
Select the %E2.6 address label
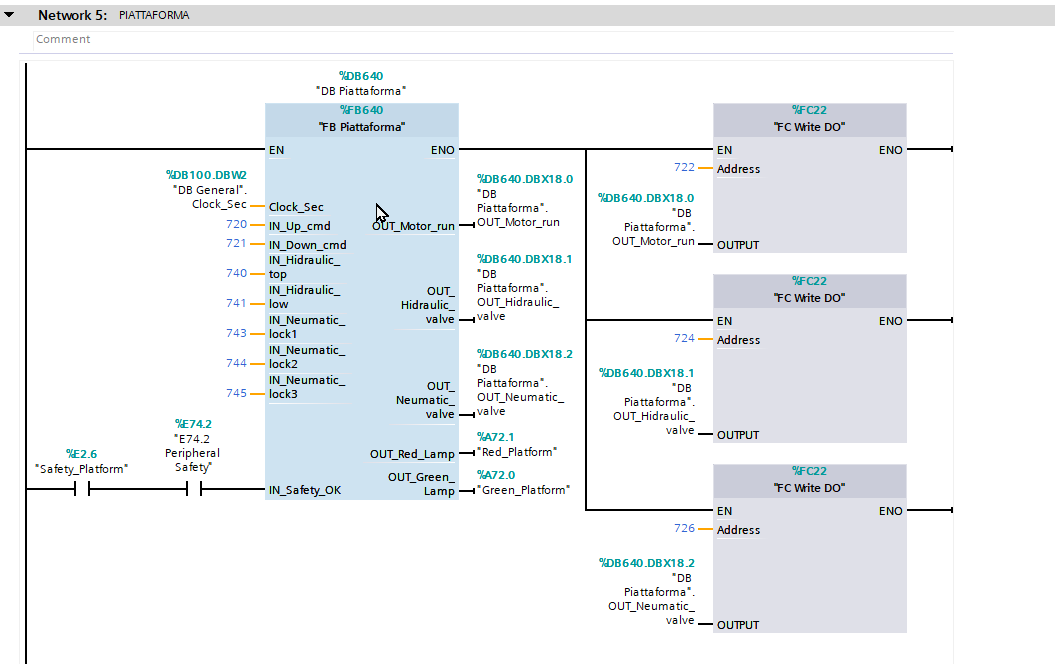click(81, 454)
